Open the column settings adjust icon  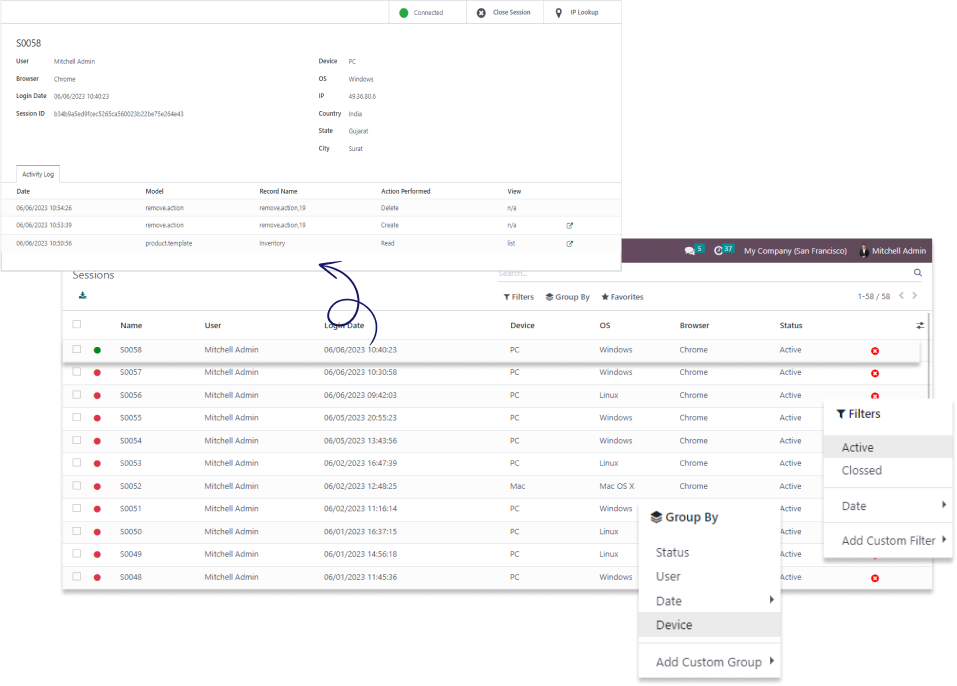(x=920, y=325)
